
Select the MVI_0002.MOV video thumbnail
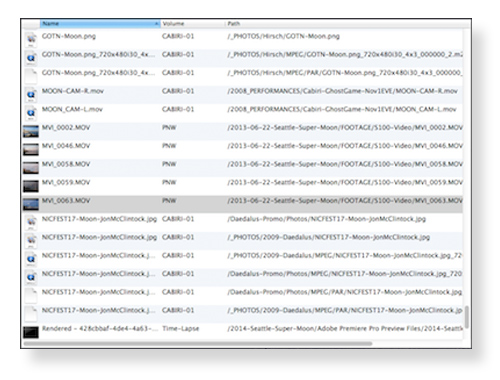click(31, 131)
